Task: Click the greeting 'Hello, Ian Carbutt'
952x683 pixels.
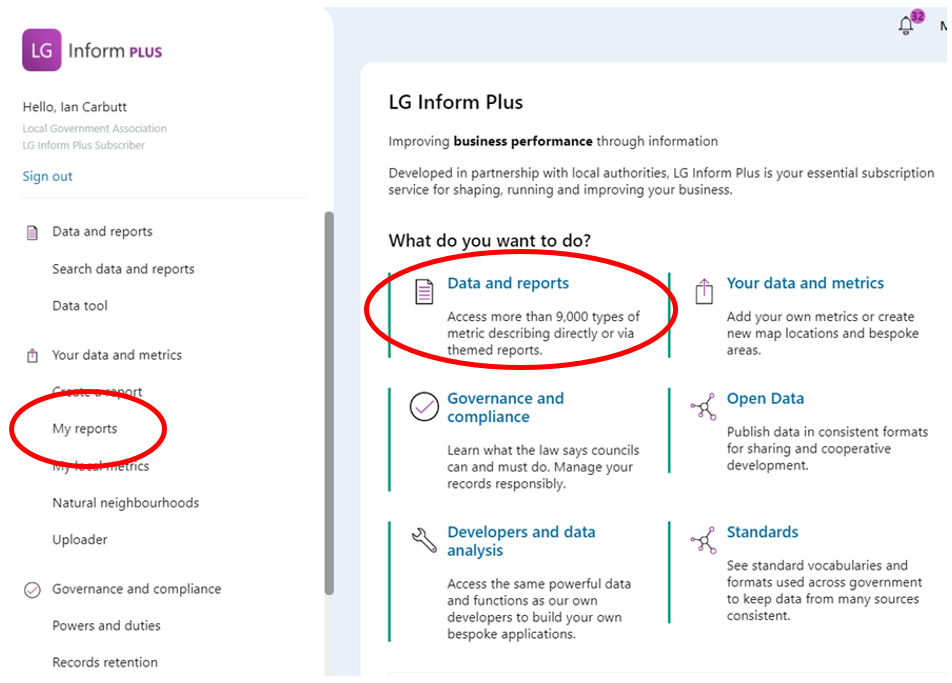Action: [x=75, y=107]
